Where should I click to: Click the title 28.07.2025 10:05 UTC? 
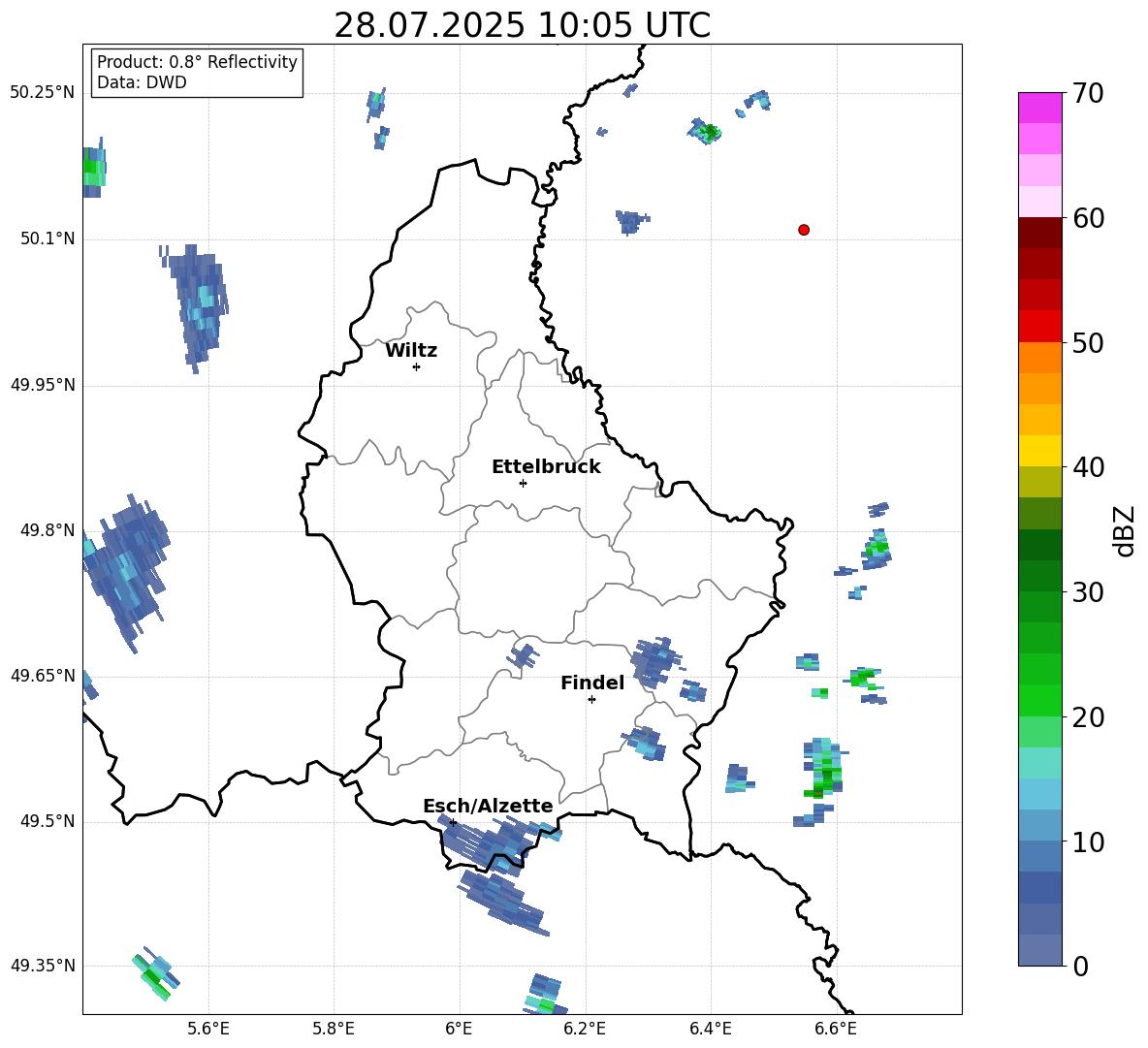click(522, 25)
